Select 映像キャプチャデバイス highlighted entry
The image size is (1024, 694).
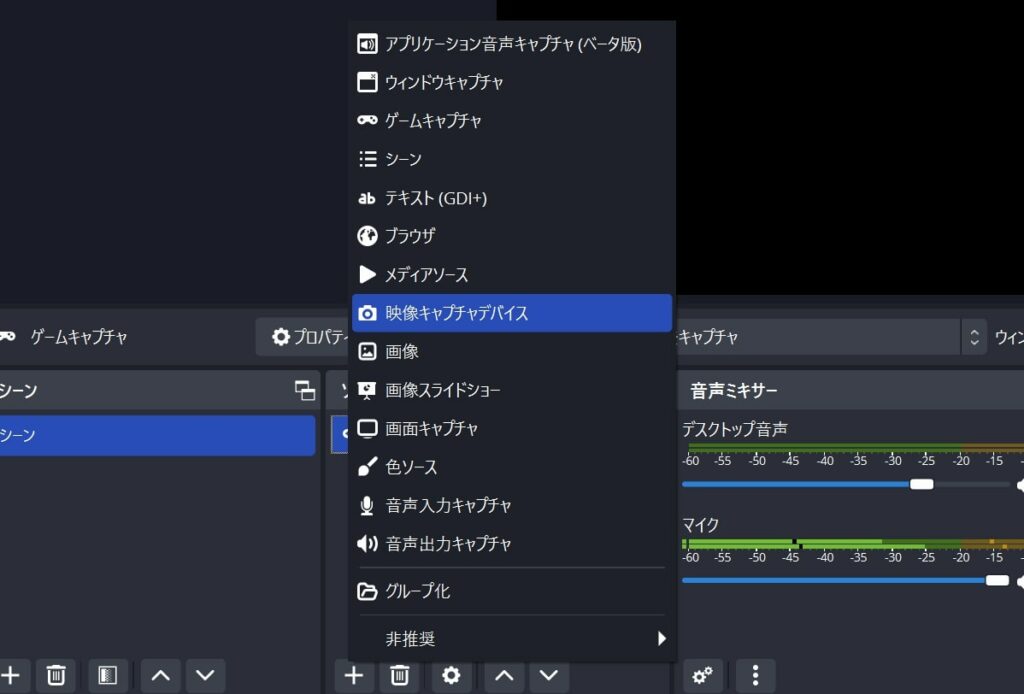[512, 313]
